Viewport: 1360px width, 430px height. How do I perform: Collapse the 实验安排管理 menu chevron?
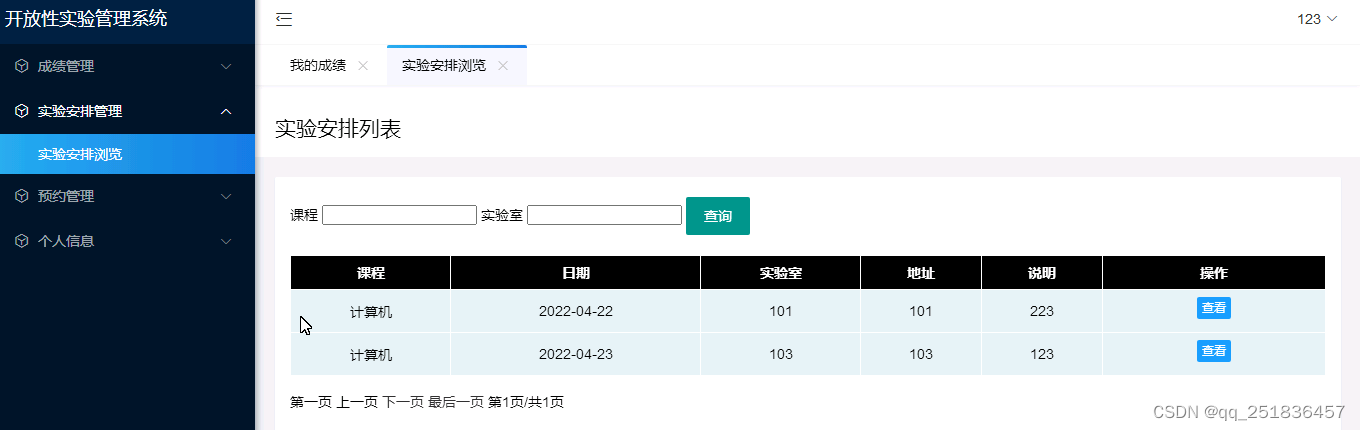[x=226, y=111]
